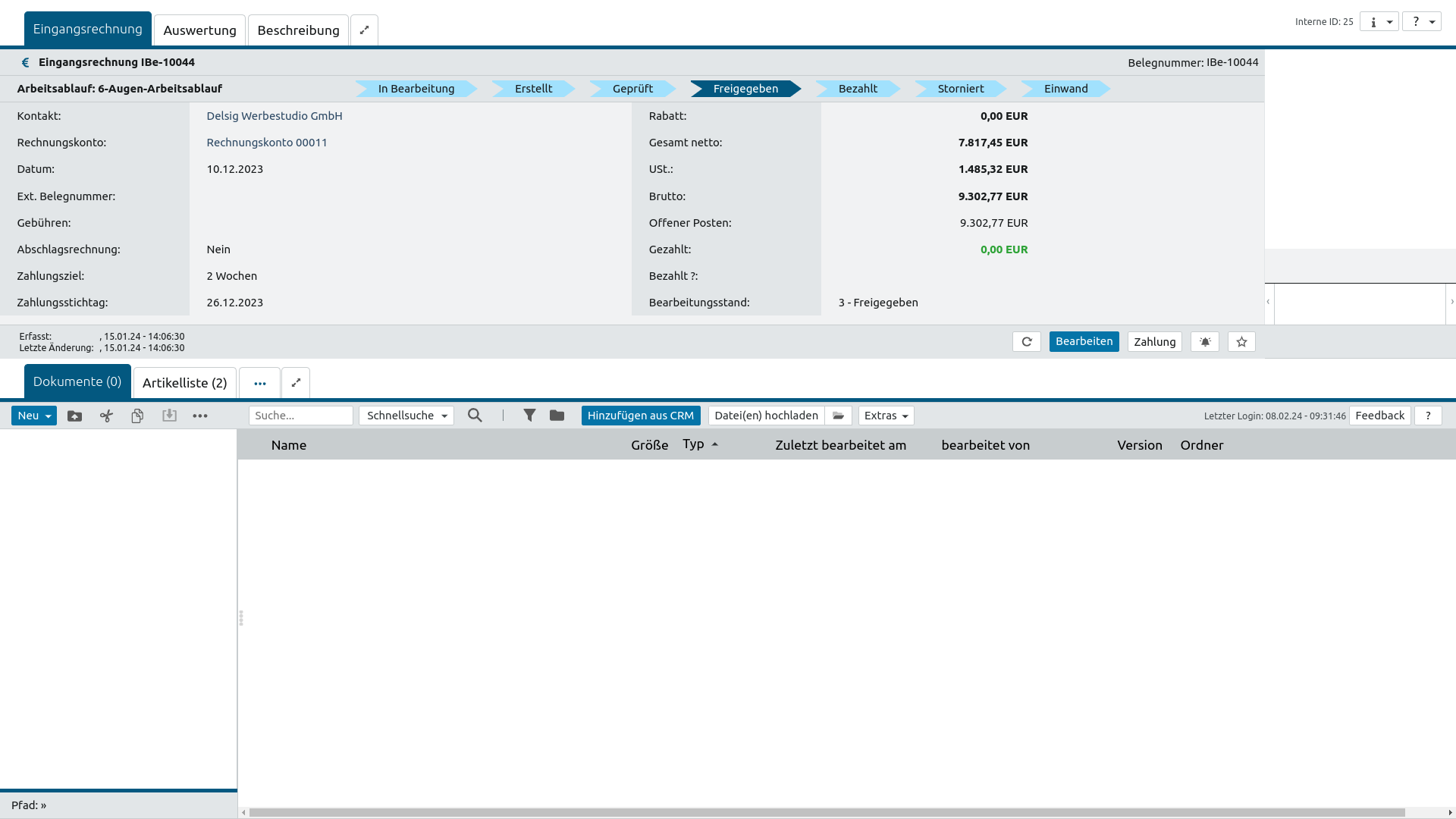Click the alarm reminder bell icon
Image resolution: width=1456 pixels, height=819 pixels.
coord(1204,342)
